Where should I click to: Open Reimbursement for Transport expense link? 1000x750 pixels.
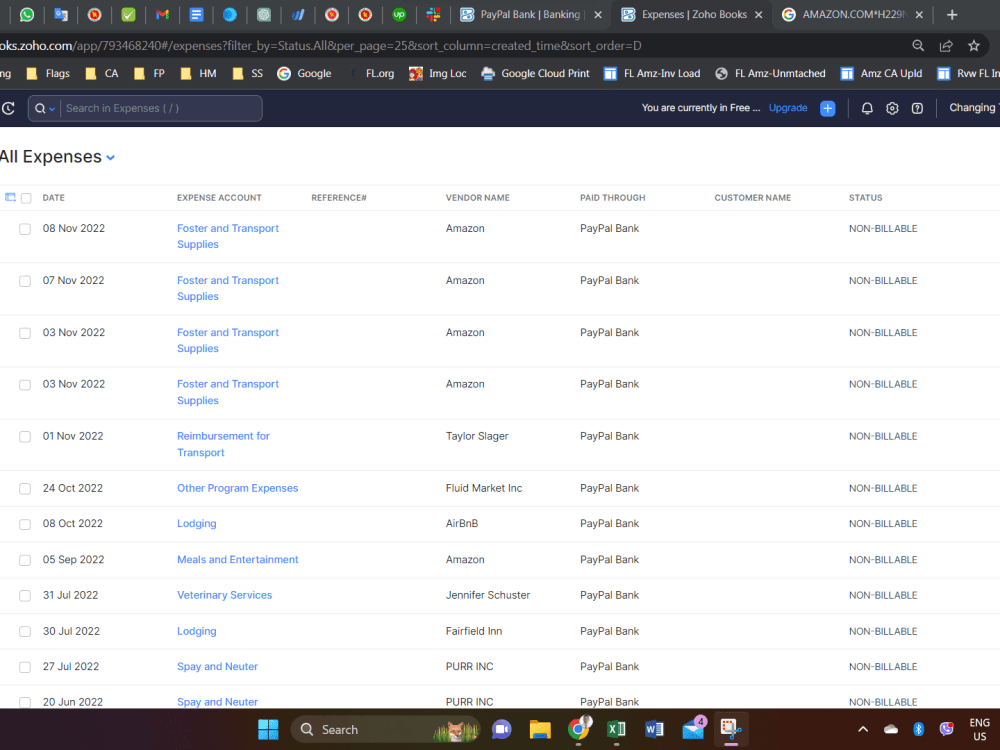coord(223,444)
